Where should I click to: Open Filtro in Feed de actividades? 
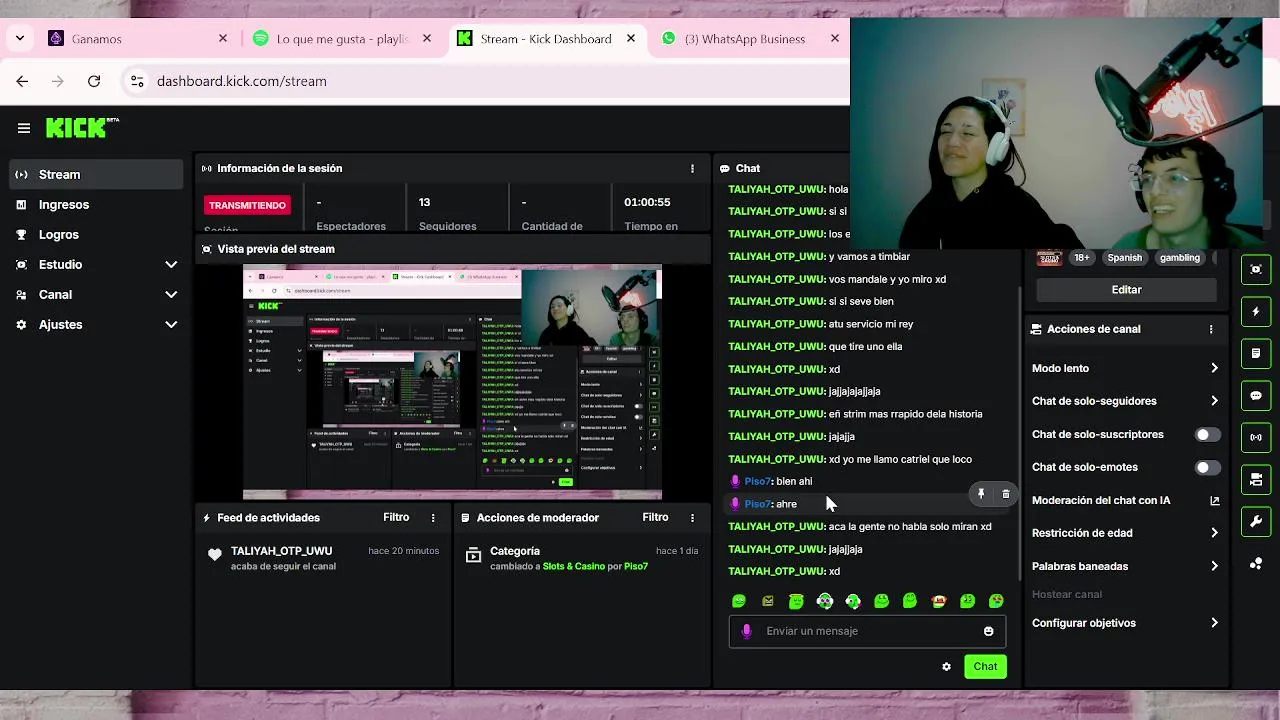pos(396,518)
